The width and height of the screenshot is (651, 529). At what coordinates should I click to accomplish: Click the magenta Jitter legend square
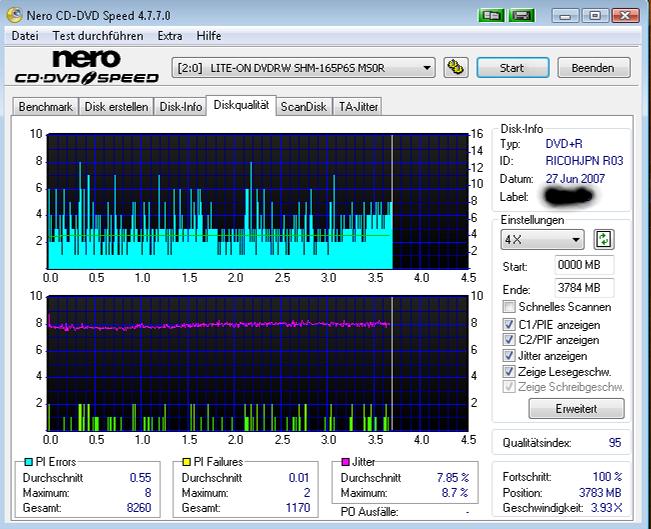pyautogui.click(x=344, y=462)
